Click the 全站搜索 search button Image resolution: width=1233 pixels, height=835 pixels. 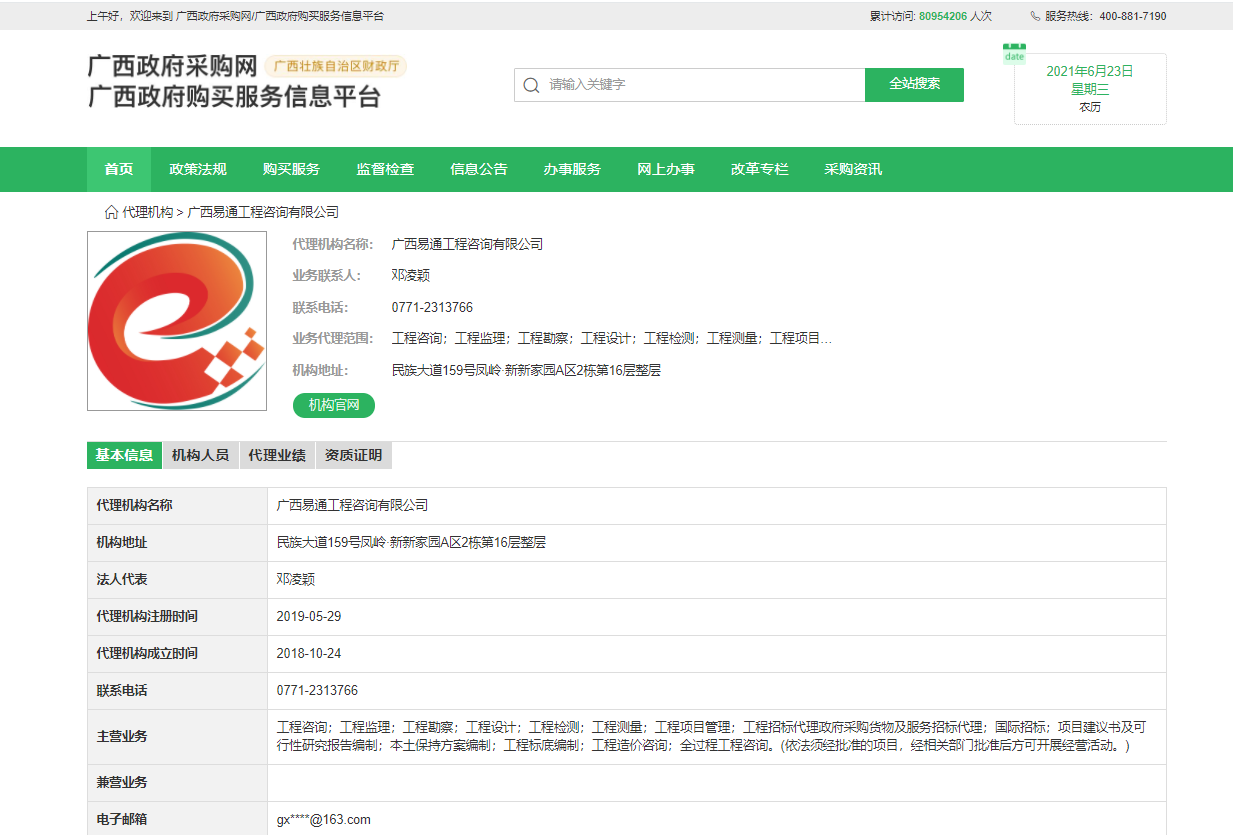tap(913, 85)
